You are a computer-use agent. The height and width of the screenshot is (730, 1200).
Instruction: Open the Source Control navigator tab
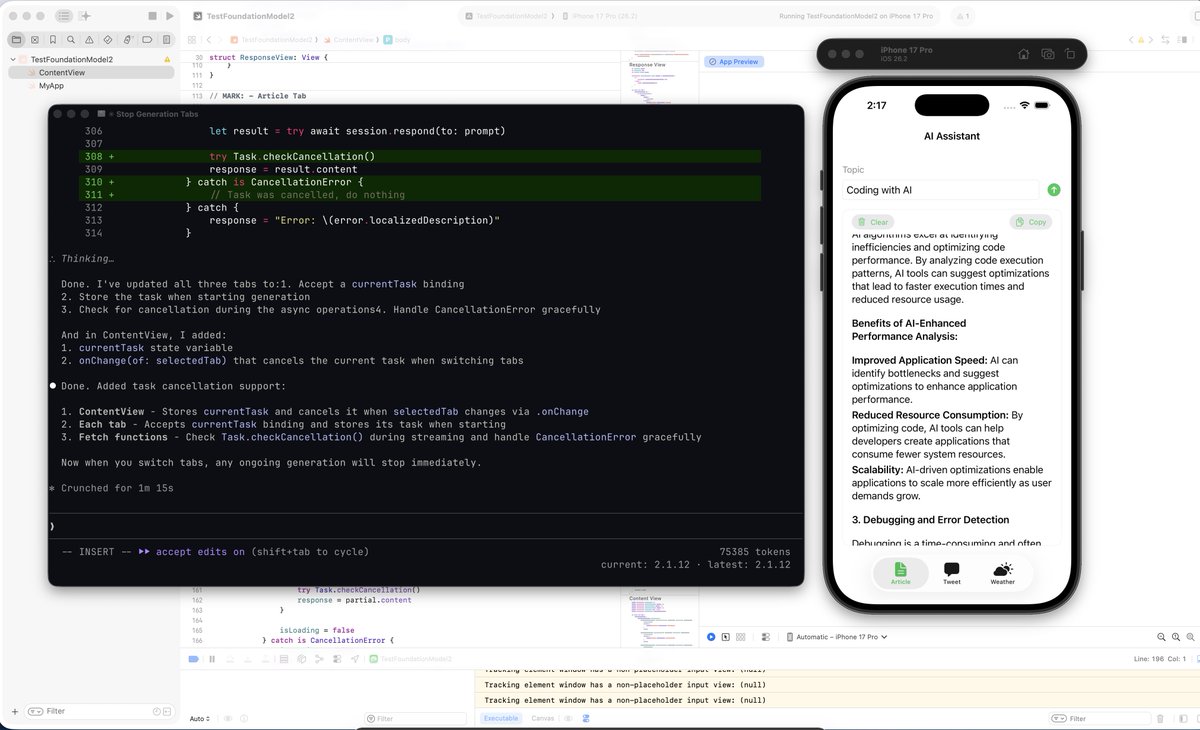pos(34,40)
